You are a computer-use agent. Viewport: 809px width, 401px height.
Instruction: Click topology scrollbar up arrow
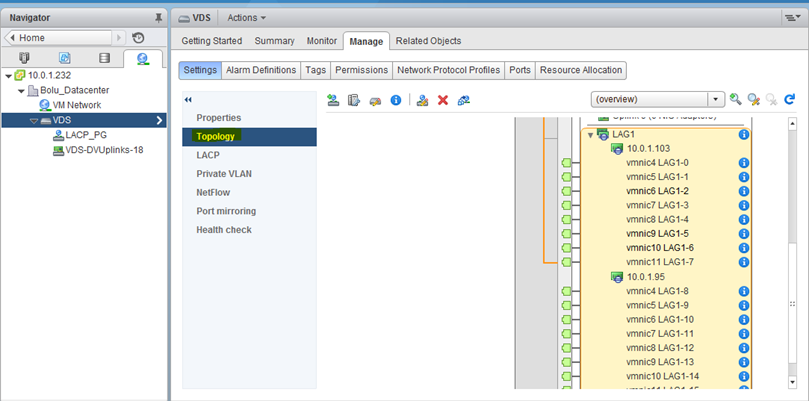click(x=793, y=124)
